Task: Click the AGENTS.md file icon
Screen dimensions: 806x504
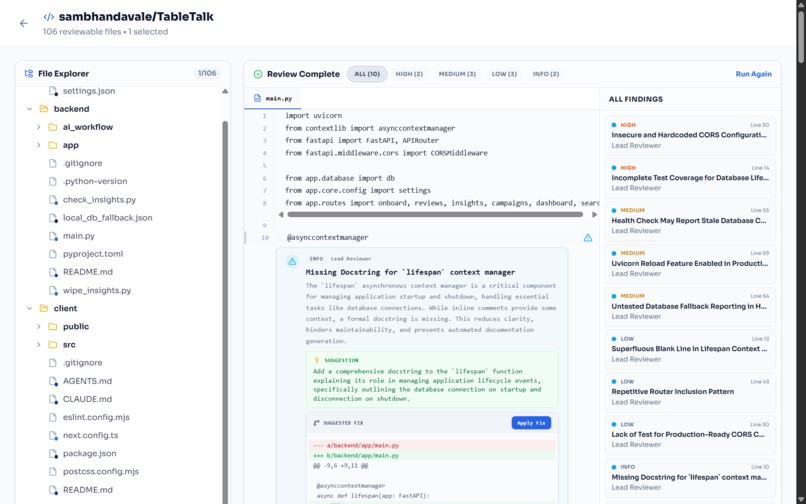Action: pos(53,381)
